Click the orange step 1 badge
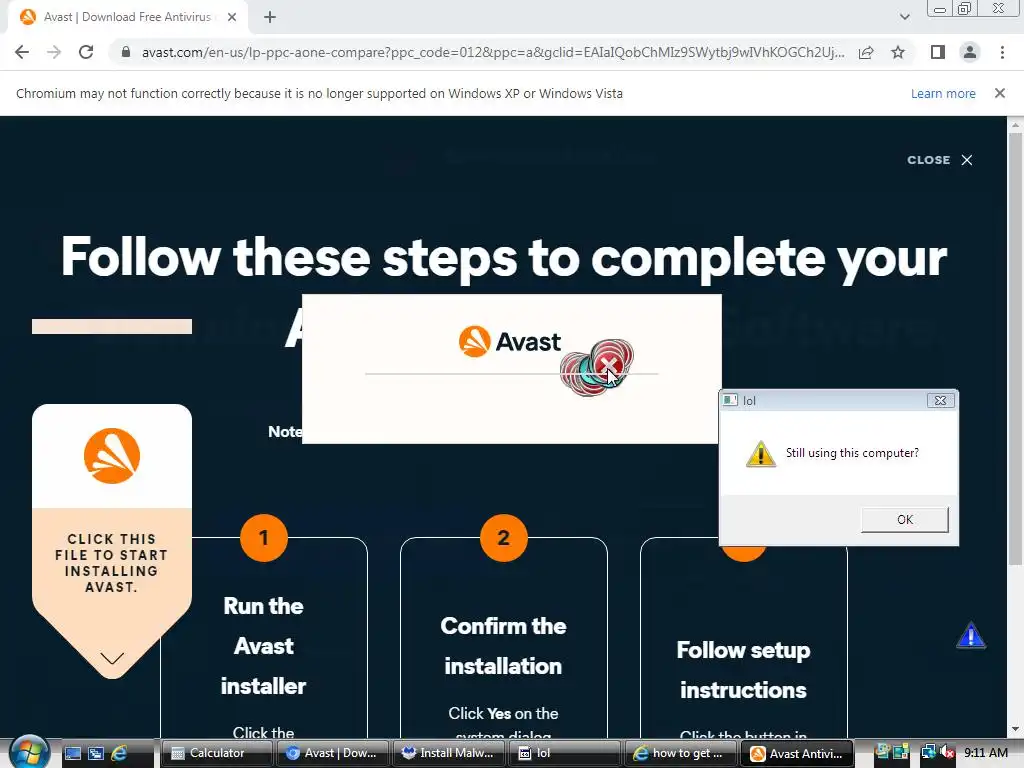Screen dimensions: 1024x768 point(264,538)
